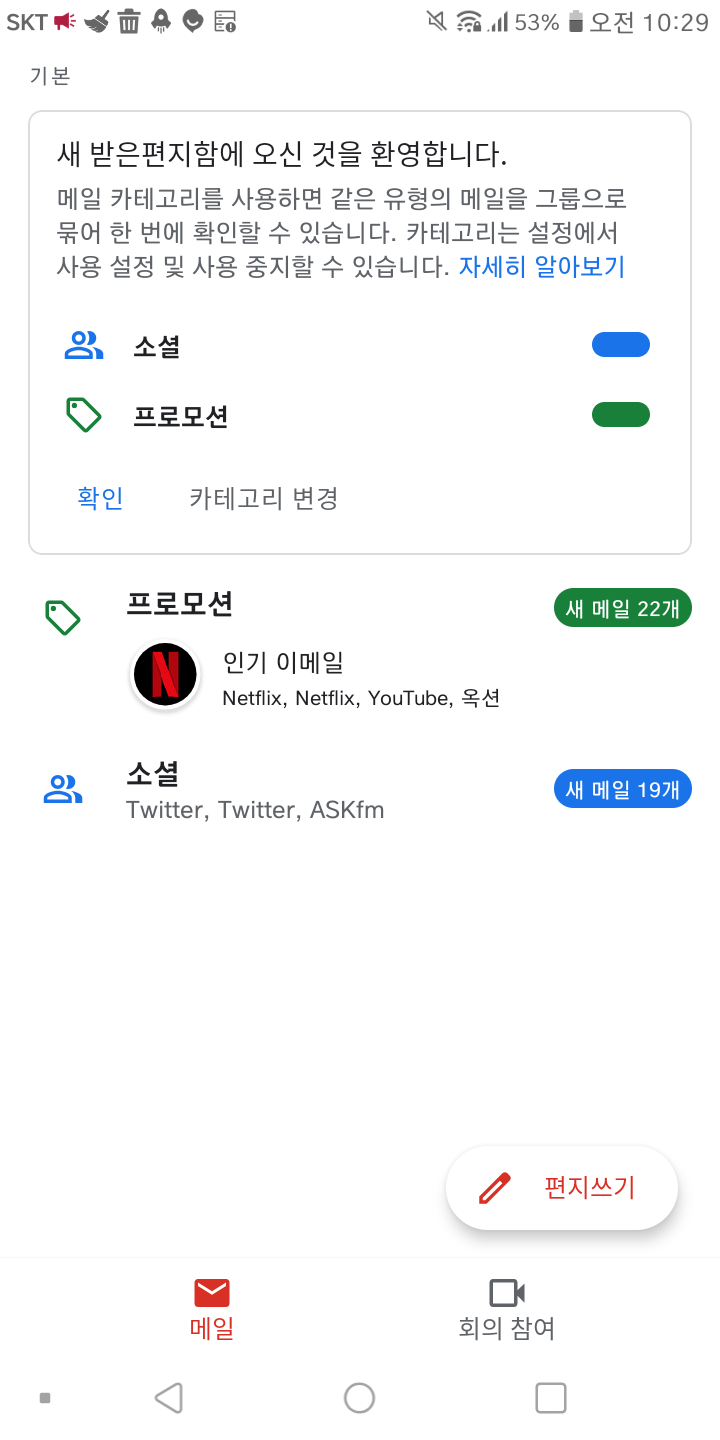The height and width of the screenshot is (1440, 720).
Task: Tap the green Promotions tag icon in the welcome card
Action: pos(84,415)
